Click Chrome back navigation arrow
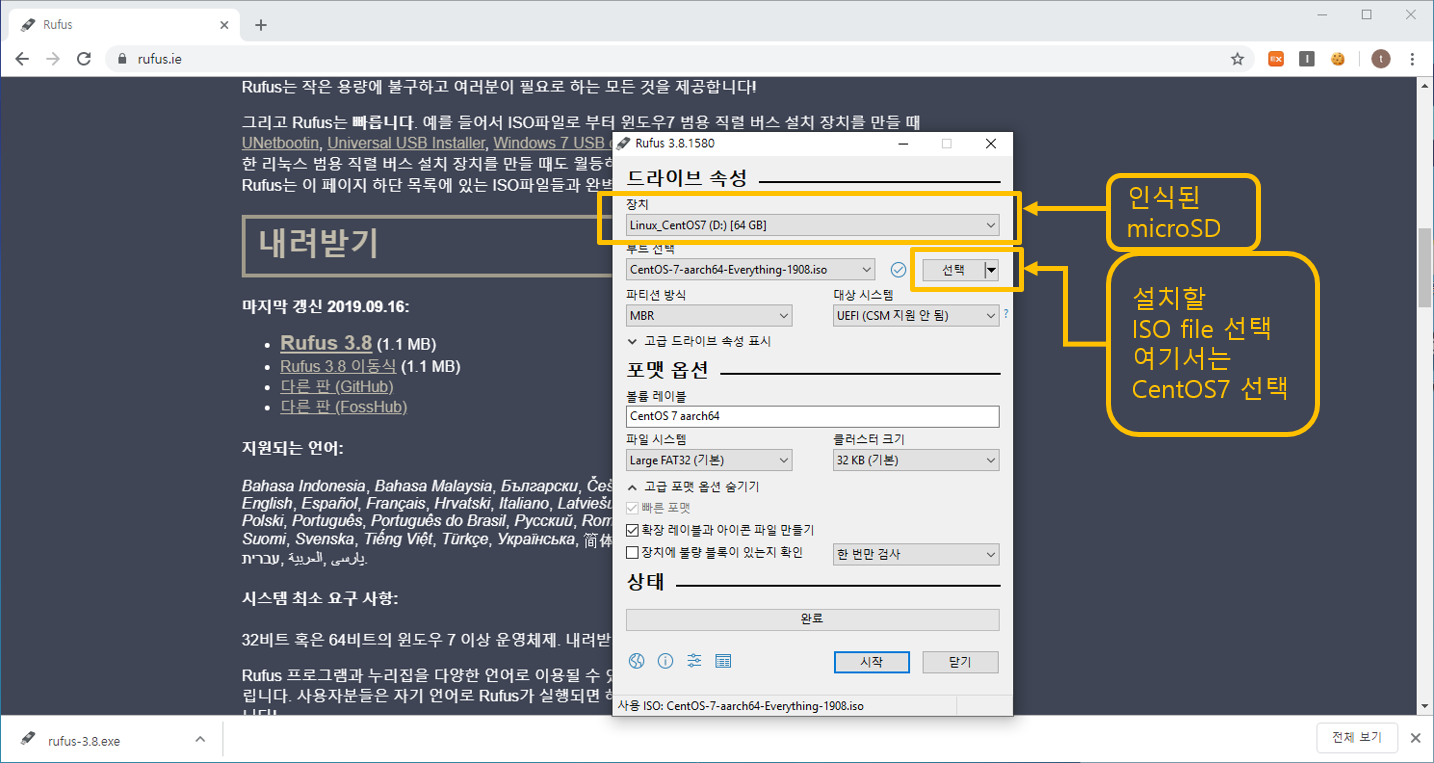 [x=22, y=59]
